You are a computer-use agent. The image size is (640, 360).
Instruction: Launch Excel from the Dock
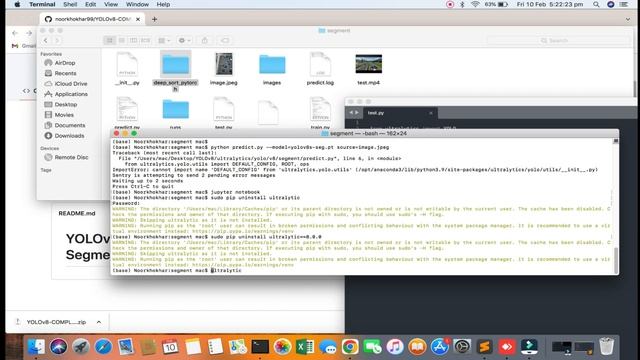305,347
